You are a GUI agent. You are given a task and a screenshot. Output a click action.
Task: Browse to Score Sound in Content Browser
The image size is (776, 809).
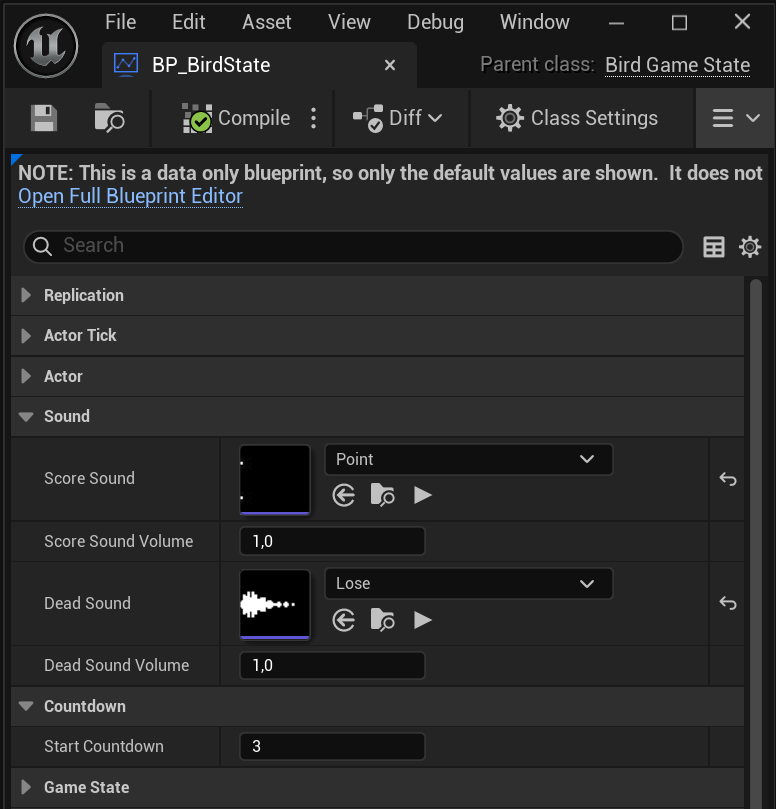tap(382, 495)
